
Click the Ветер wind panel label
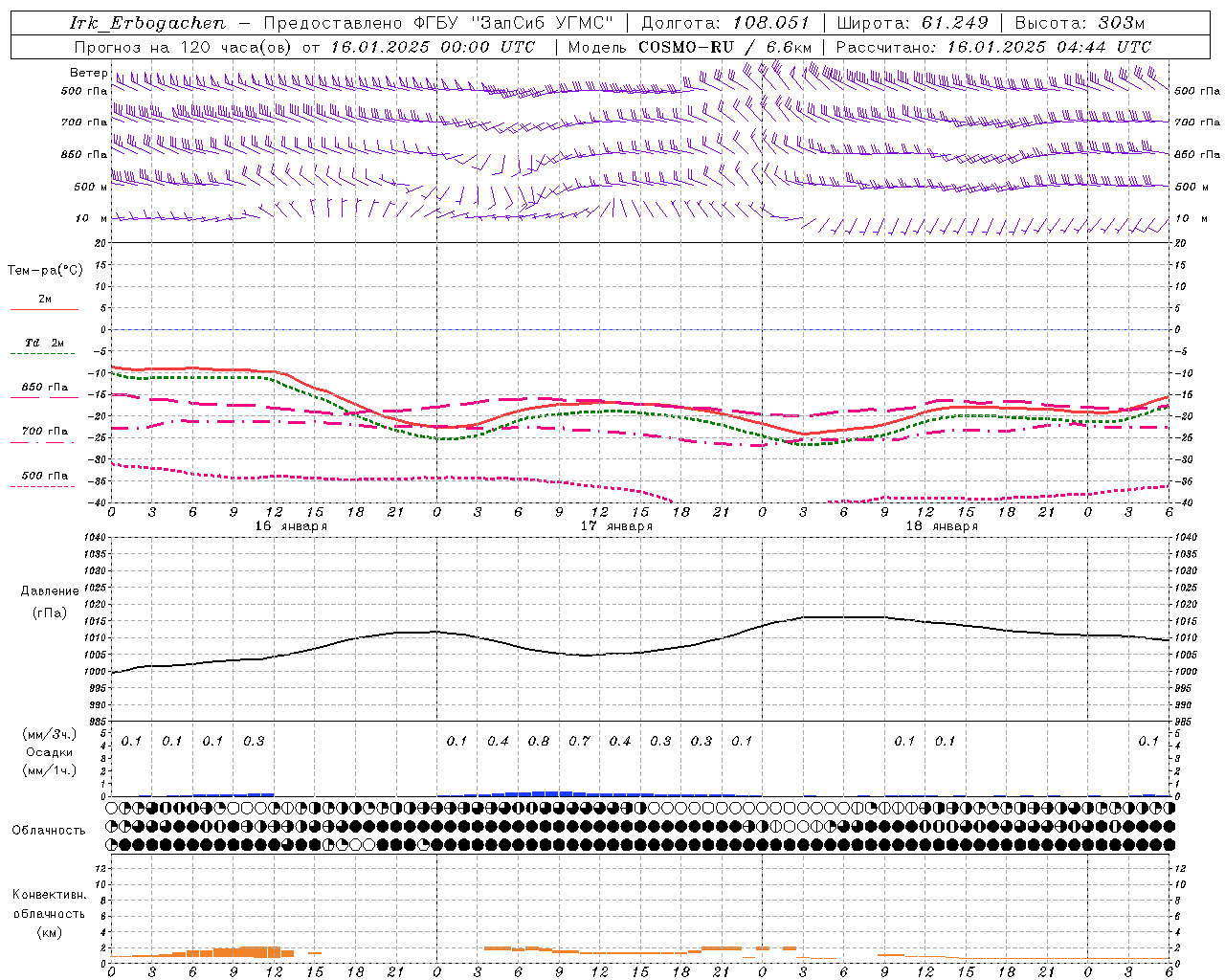click(x=88, y=73)
